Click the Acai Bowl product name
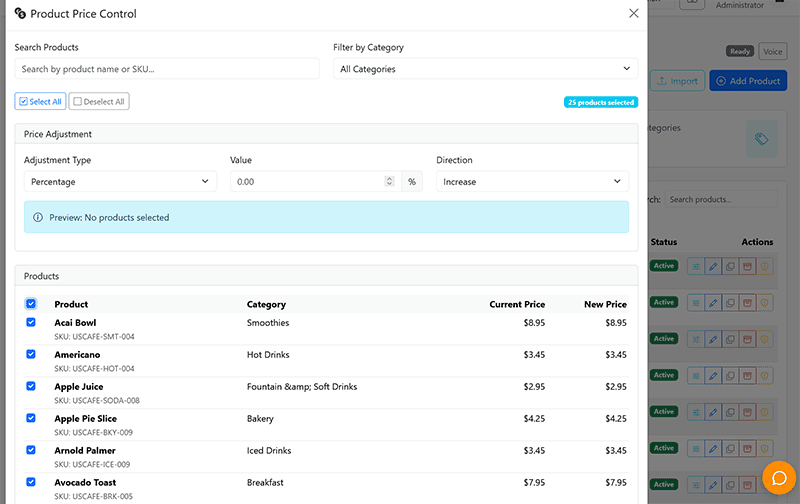This screenshot has width=800, height=504. point(75,322)
